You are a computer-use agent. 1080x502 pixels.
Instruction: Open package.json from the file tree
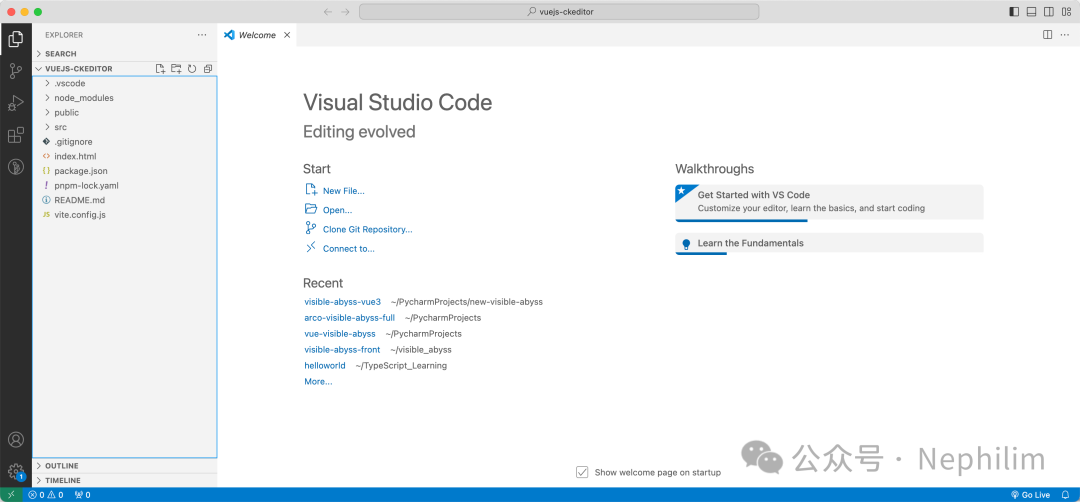pyautogui.click(x=80, y=171)
